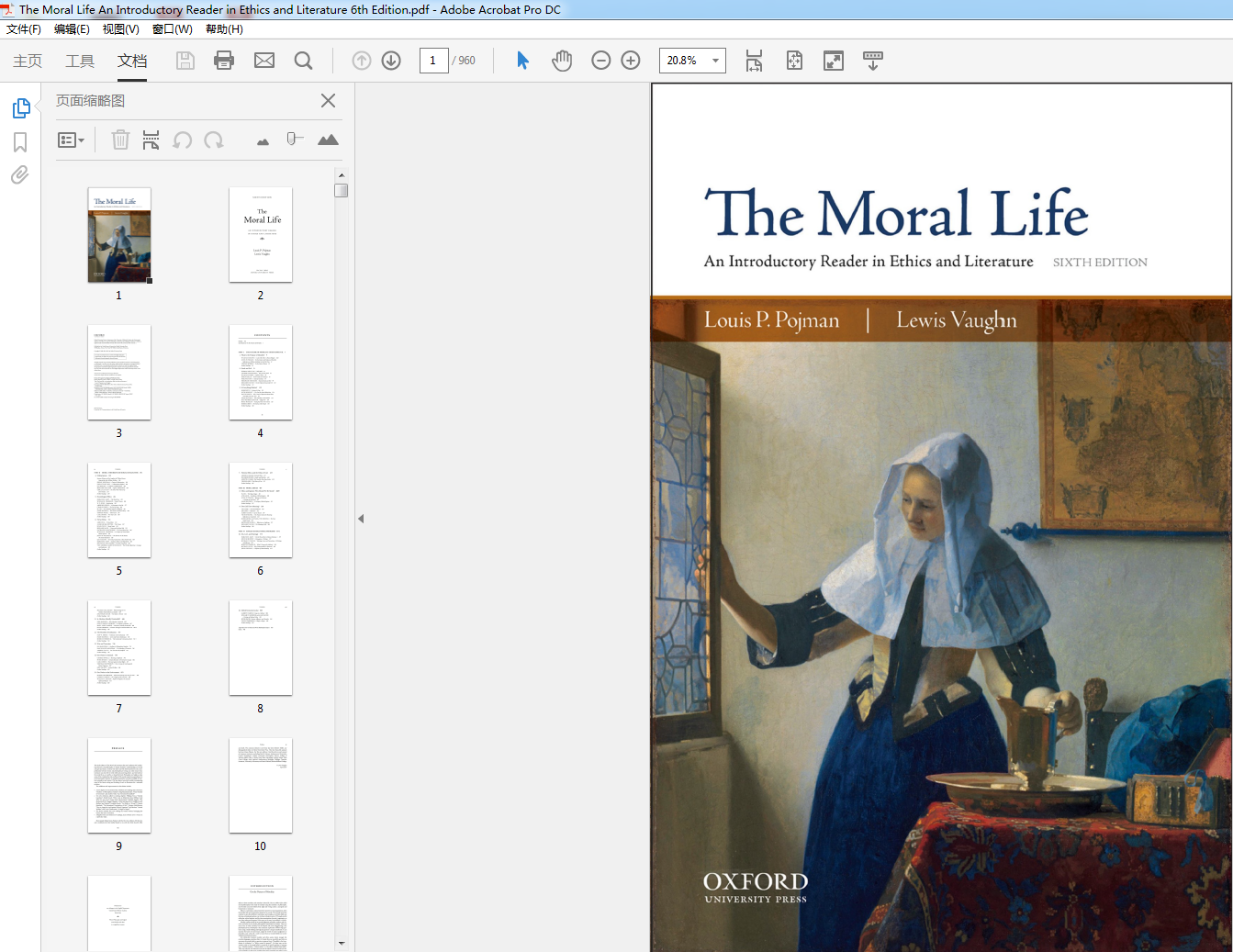Open the 帮助(H) menu
This screenshot has height=952, width=1233.
[224, 29]
